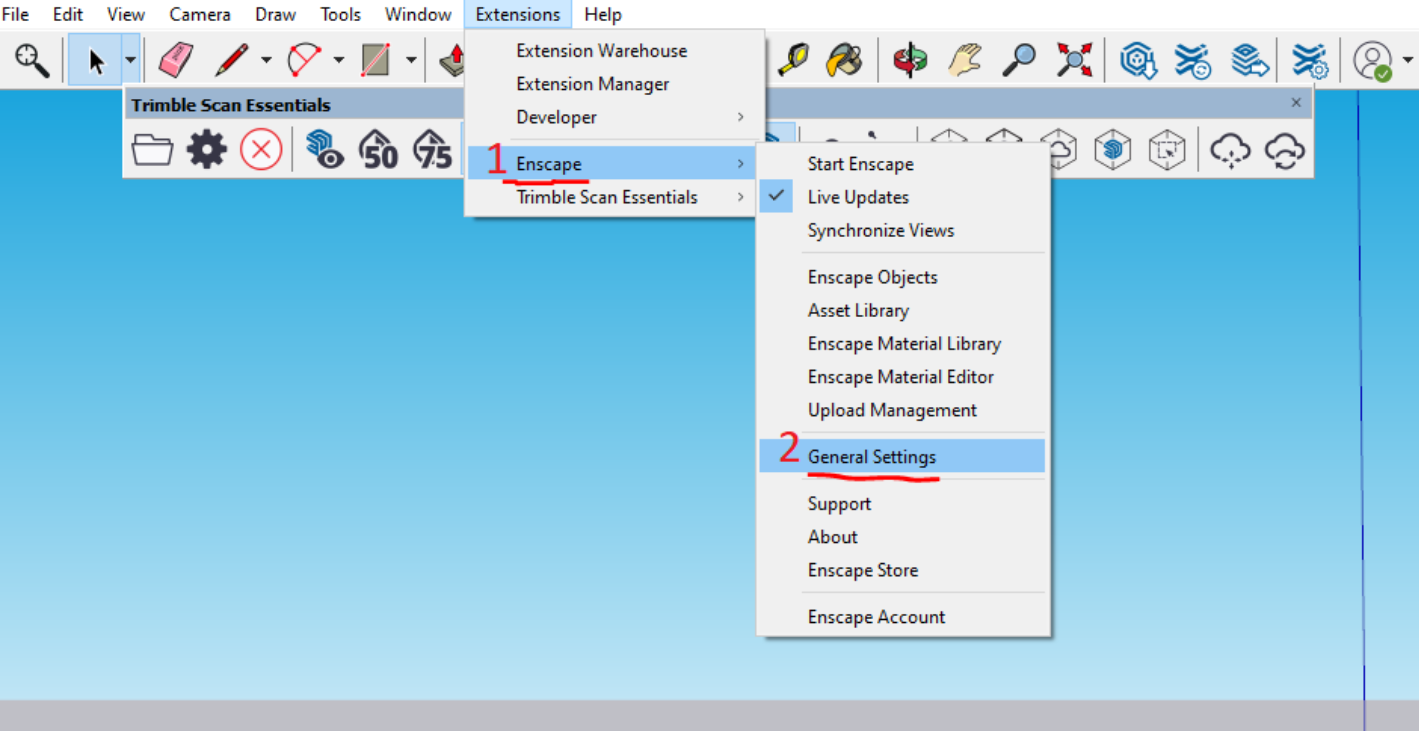Open Enscape General Settings
1419x731 pixels.
pos(900,456)
